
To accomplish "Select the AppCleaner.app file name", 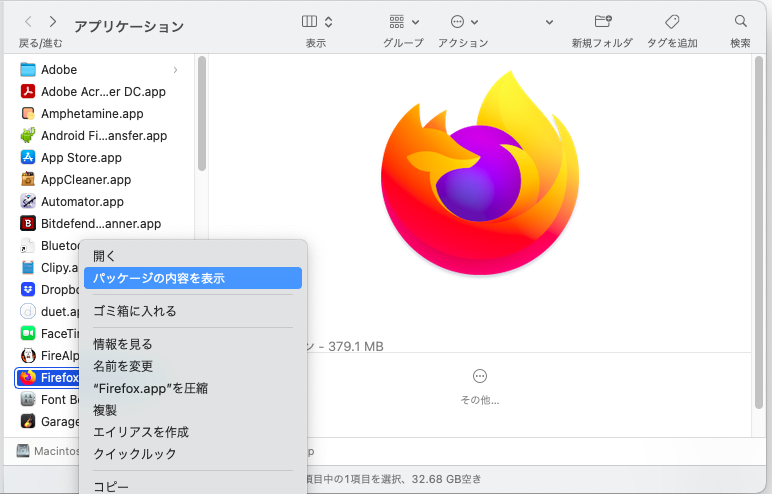I will [86, 180].
